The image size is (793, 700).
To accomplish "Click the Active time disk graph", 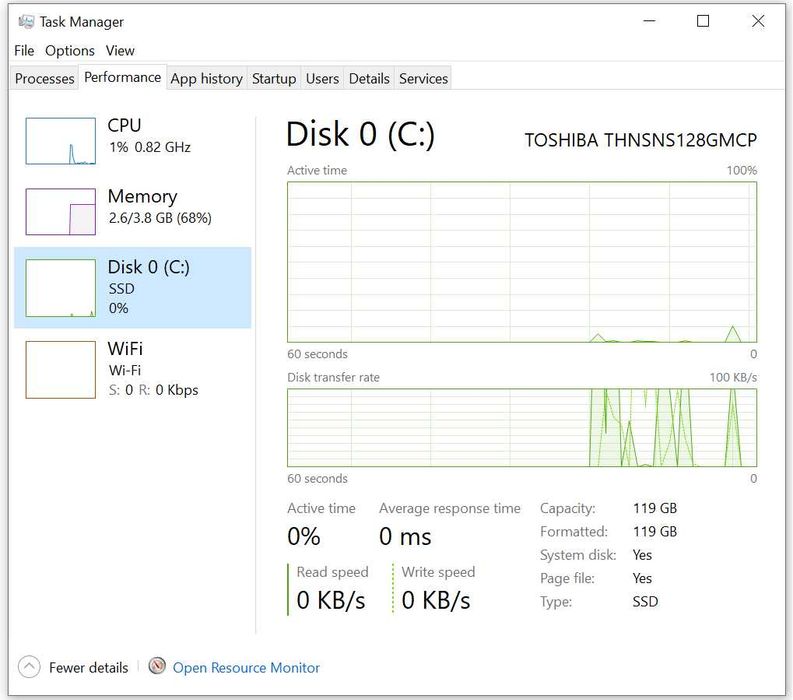I will pyautogui.click(x=522, y=262).
